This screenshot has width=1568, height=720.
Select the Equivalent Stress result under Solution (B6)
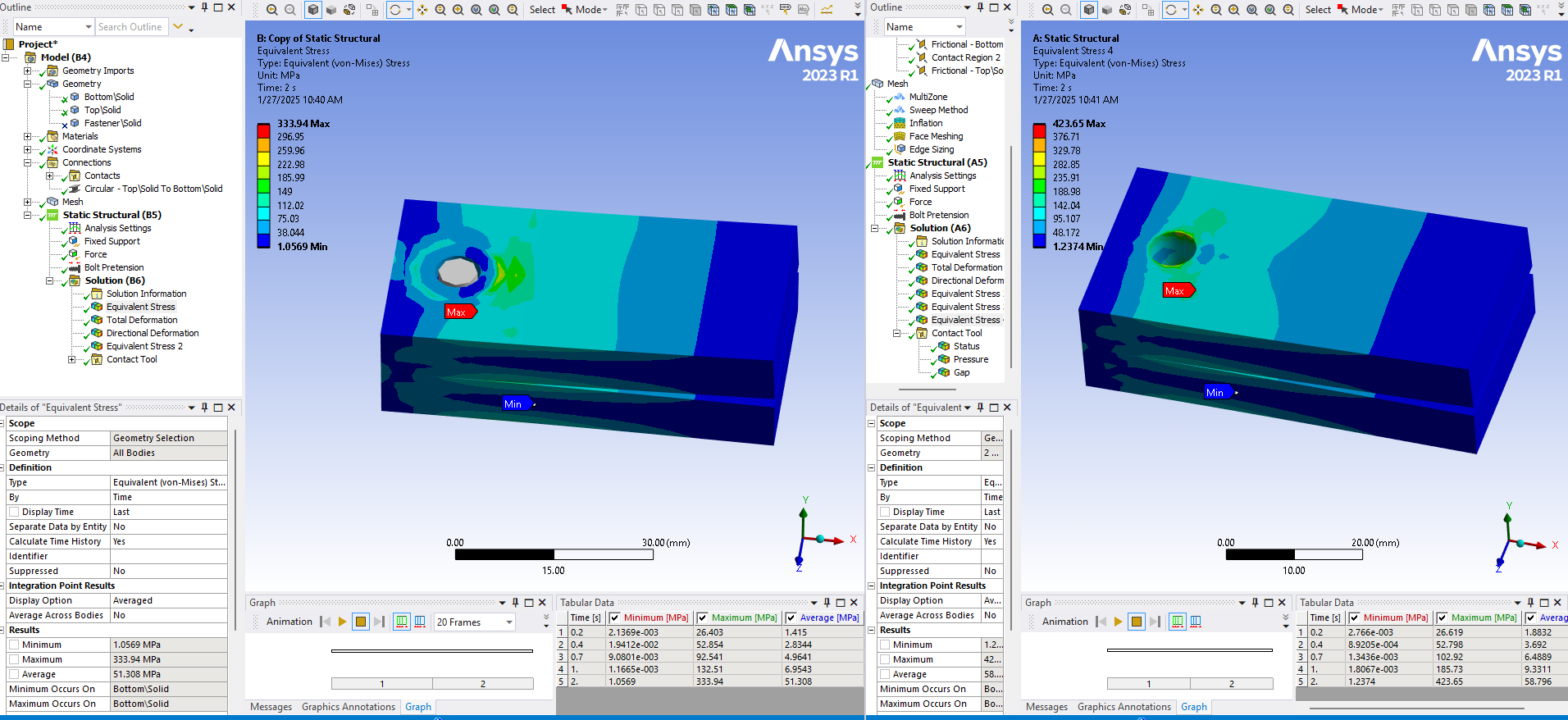(140, 307)
